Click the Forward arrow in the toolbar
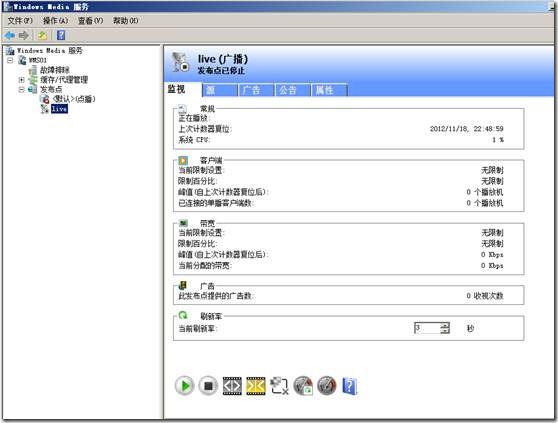This screenshot has height=423, width=558. (x=23, y=35)
